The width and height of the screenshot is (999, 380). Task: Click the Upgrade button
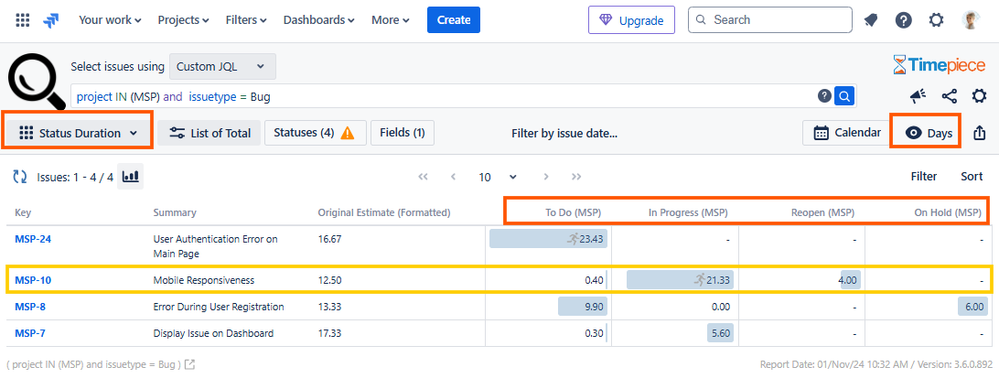[631, 20]
